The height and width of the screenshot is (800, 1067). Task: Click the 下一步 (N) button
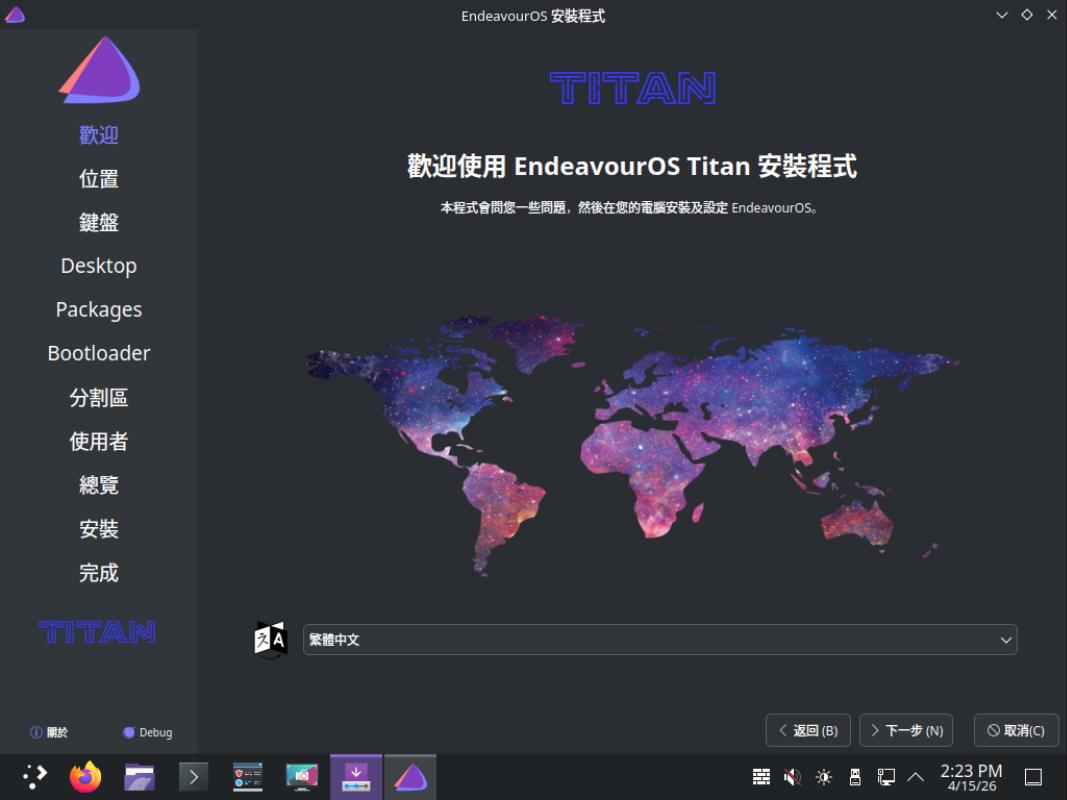click(906, 731)
